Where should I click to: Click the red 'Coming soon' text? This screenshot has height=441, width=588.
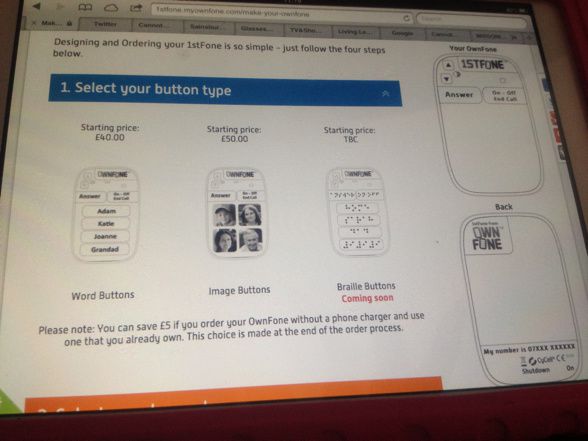coord(367,298)
